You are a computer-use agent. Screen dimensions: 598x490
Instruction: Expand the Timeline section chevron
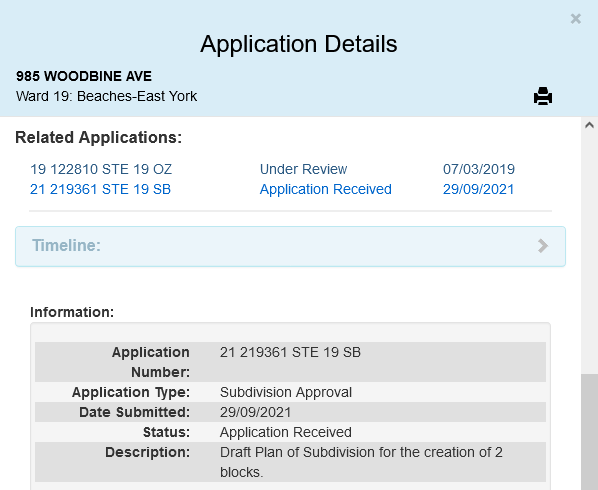coord(543,246)
